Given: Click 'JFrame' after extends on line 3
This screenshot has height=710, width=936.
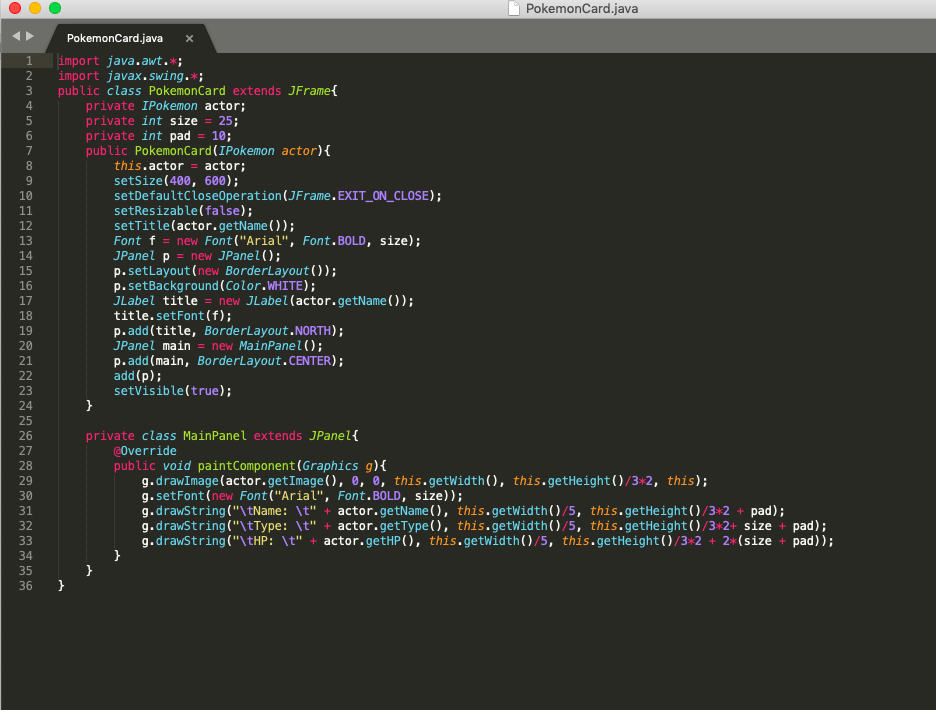Looking at the screenshot, I should [309, 91].
